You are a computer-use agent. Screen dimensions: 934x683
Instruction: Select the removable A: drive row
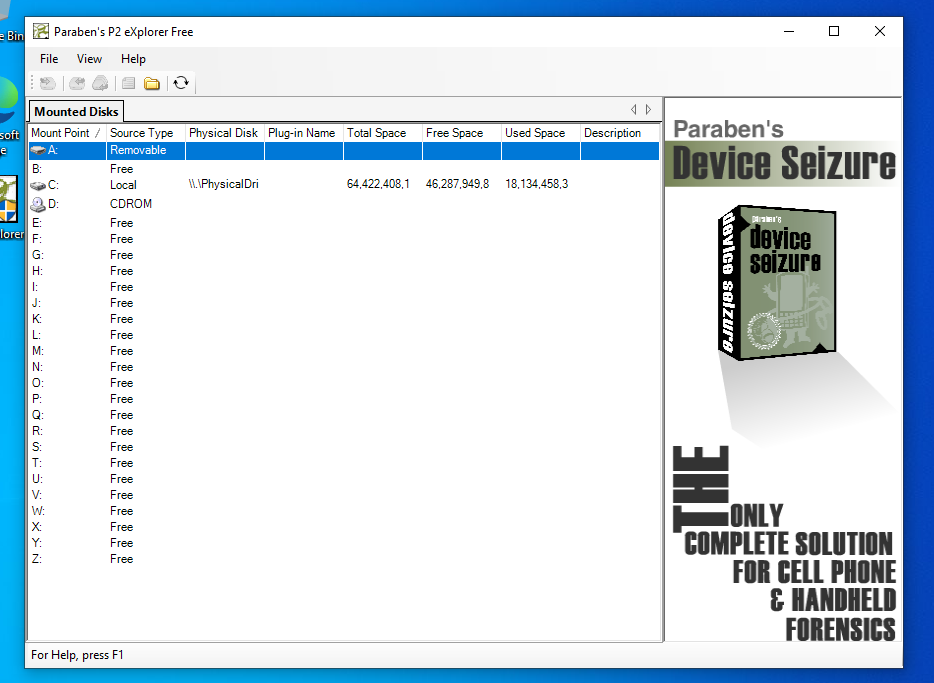coord(138,150)
